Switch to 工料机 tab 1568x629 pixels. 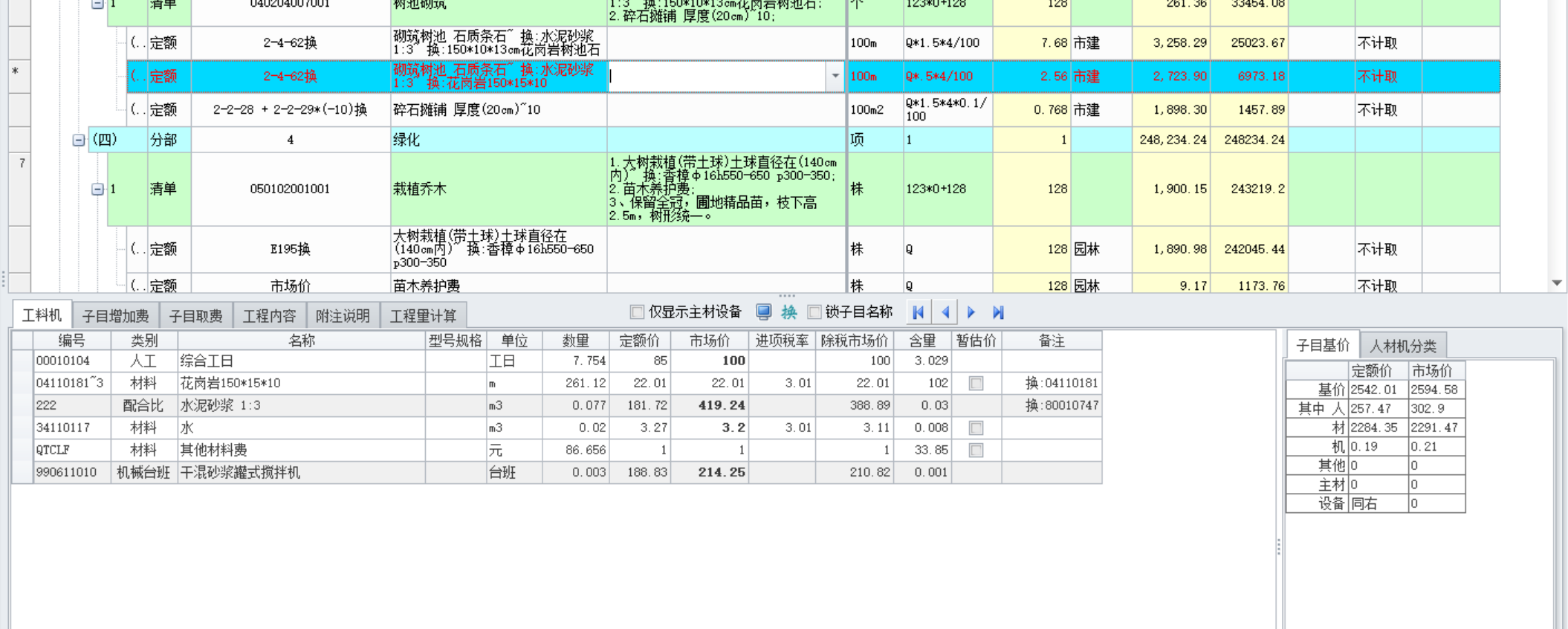point(42,315)
